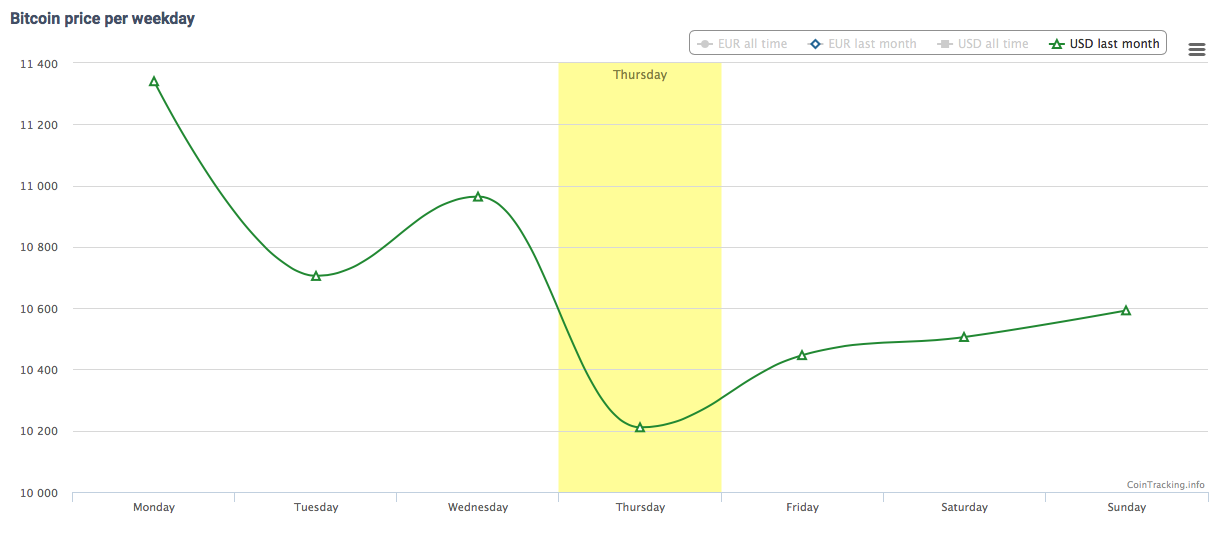Click the Sunday x-axis label
This screenshot has width=1227, height=533.
tap(1126, 507)
